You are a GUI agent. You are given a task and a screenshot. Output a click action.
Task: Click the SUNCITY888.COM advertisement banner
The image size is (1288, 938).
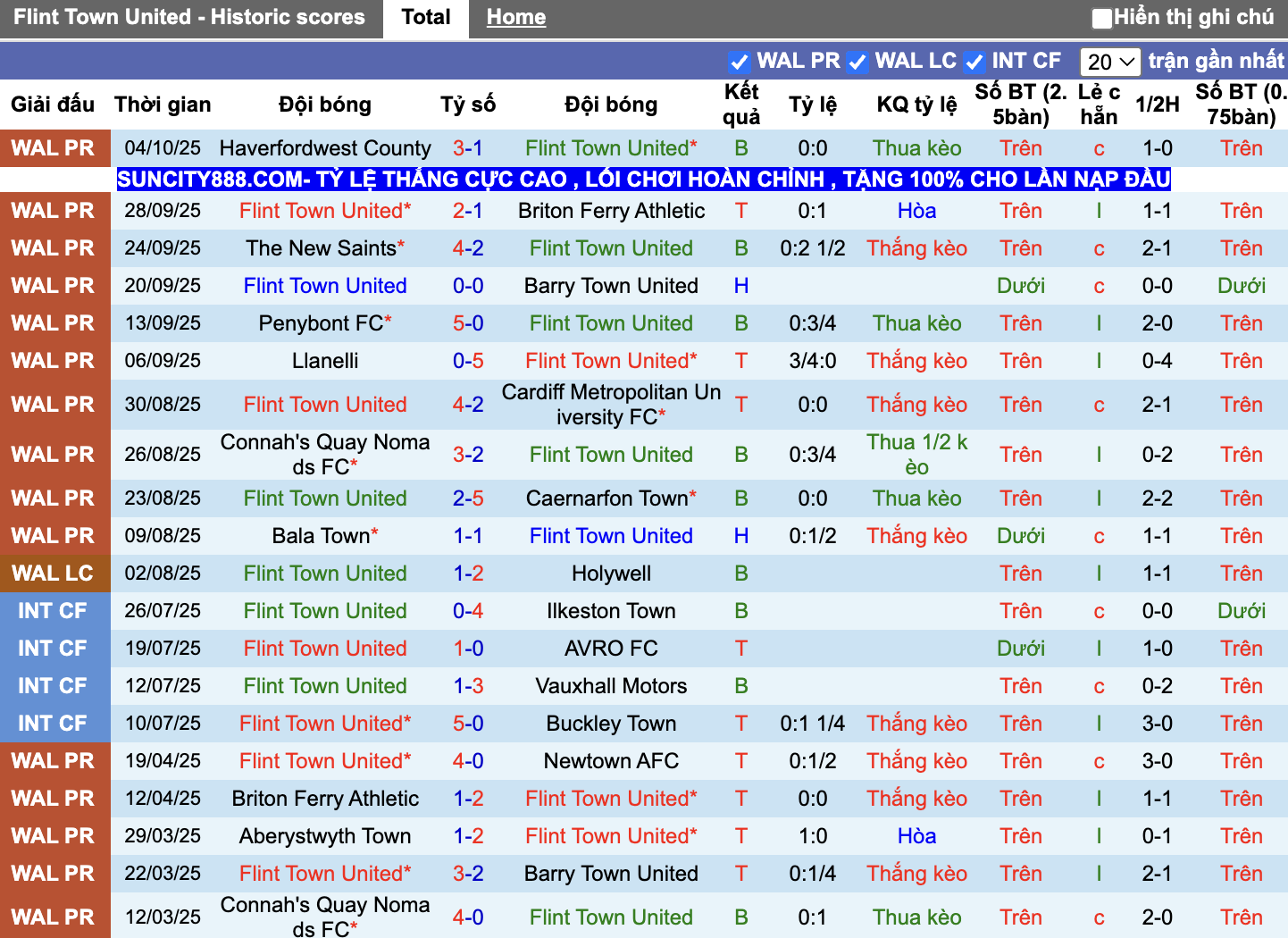(643, 179)
